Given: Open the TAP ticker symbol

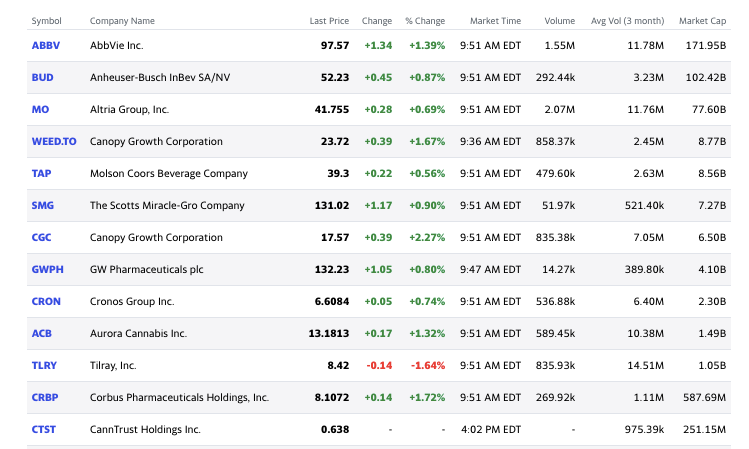Looking at the screenshot, I should click(41, 173).
